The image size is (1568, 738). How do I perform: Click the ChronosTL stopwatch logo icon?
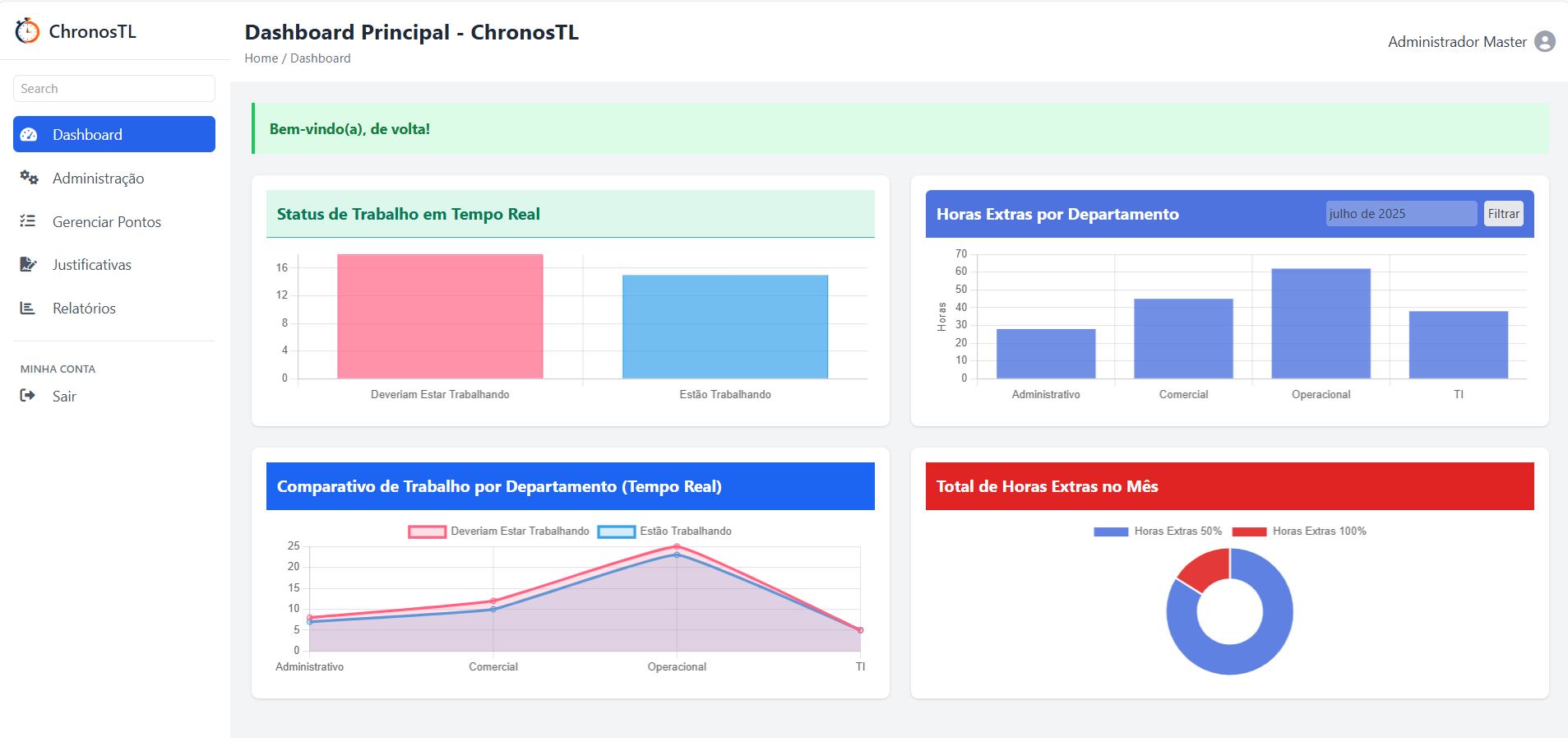tap(27, 31)
